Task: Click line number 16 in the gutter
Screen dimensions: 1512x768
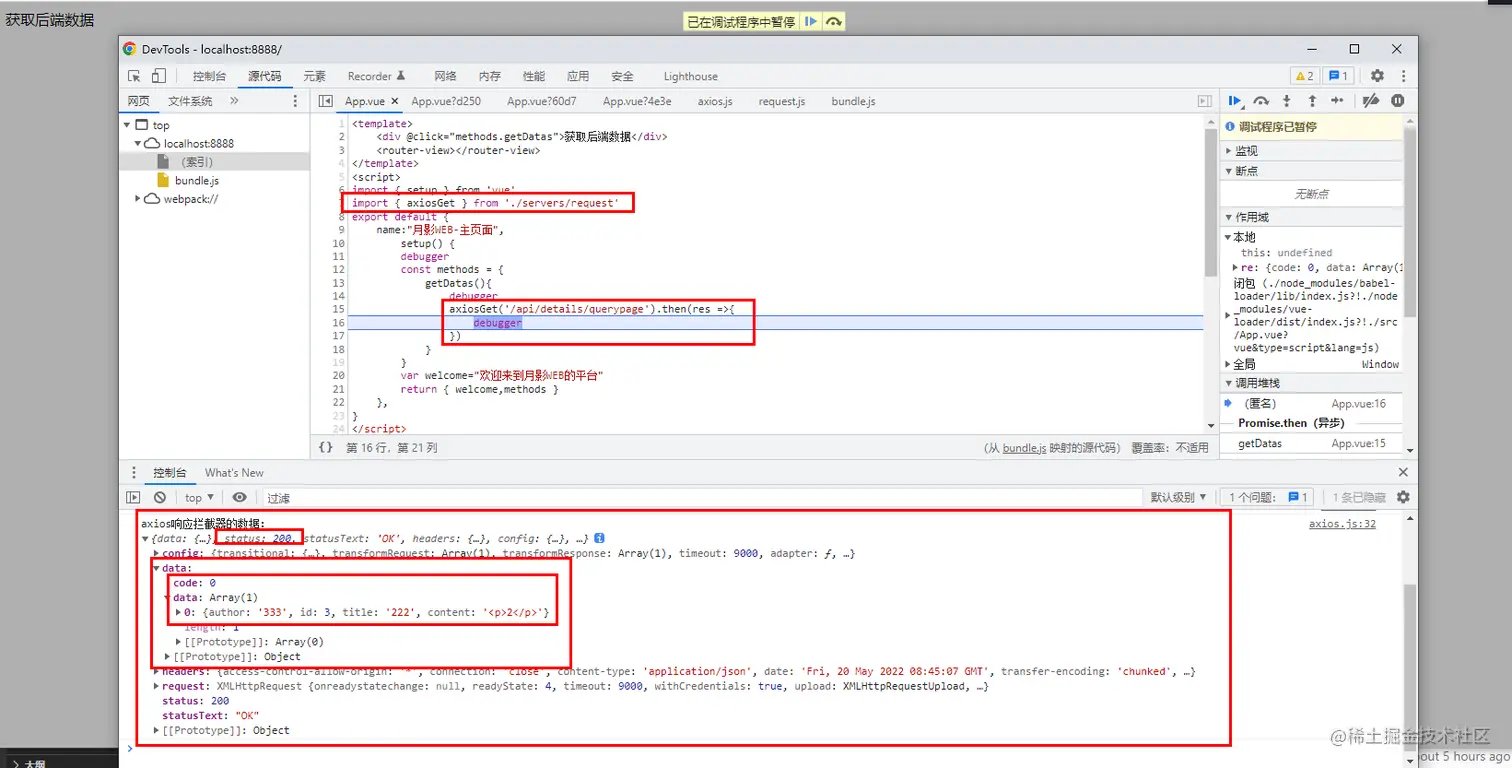Action: click(339, 323)
